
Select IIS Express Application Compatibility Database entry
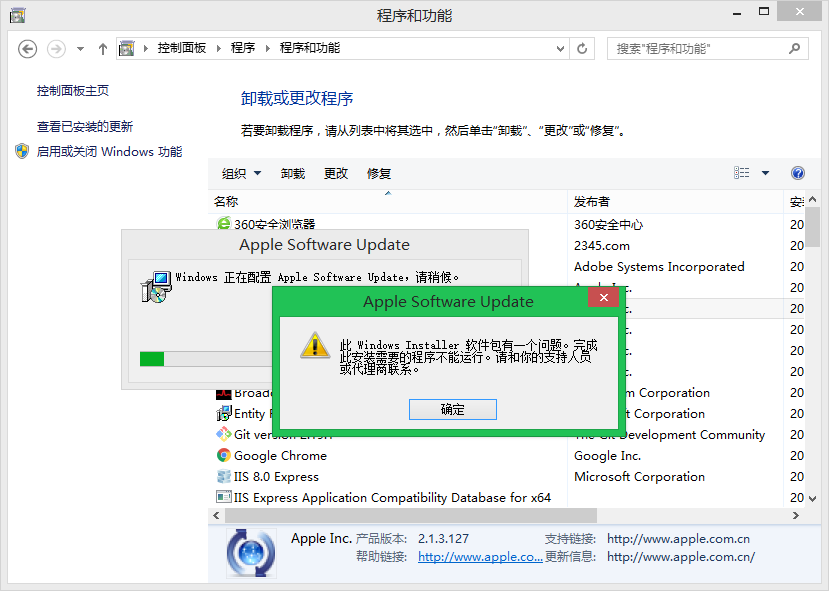392,497
